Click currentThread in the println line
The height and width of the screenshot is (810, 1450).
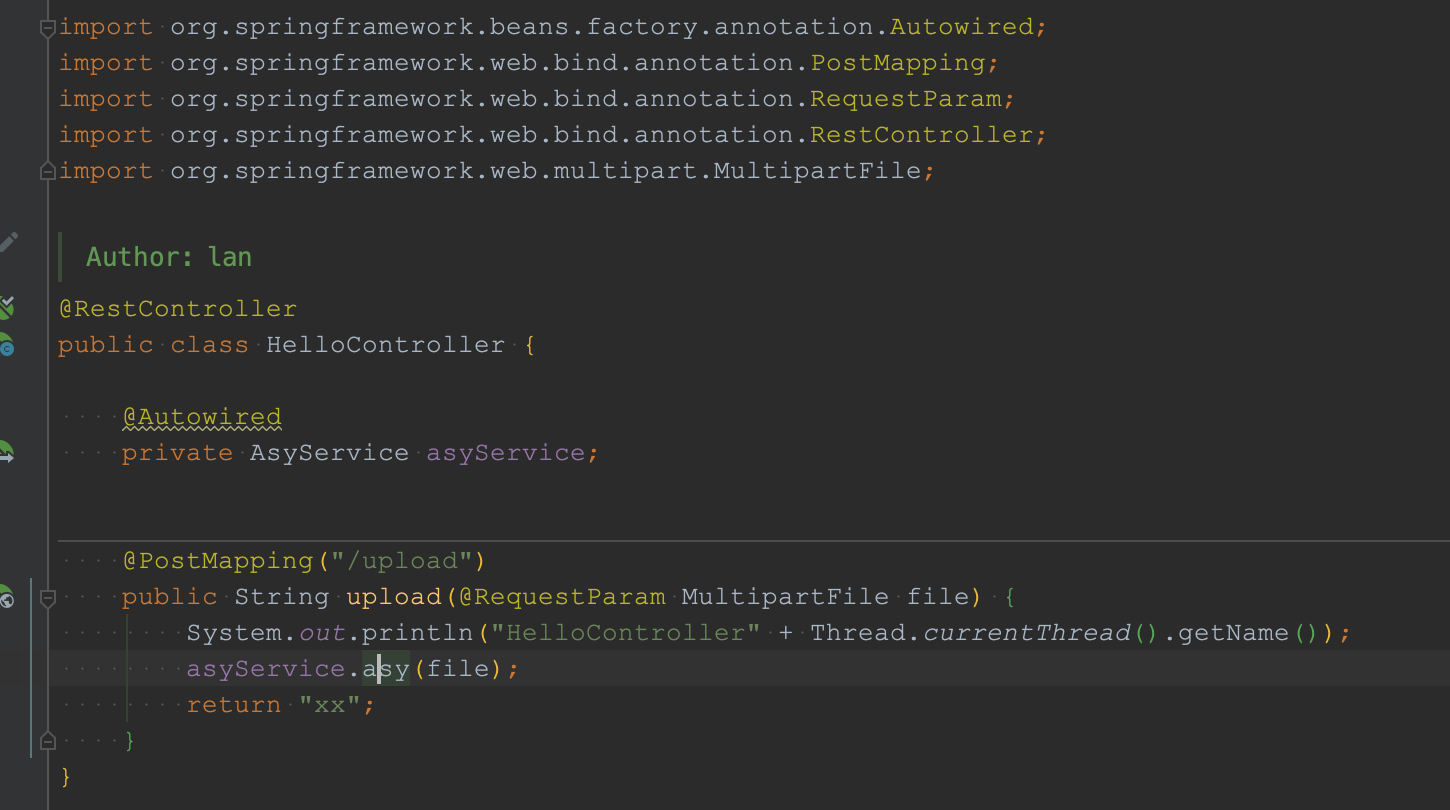1026,633
